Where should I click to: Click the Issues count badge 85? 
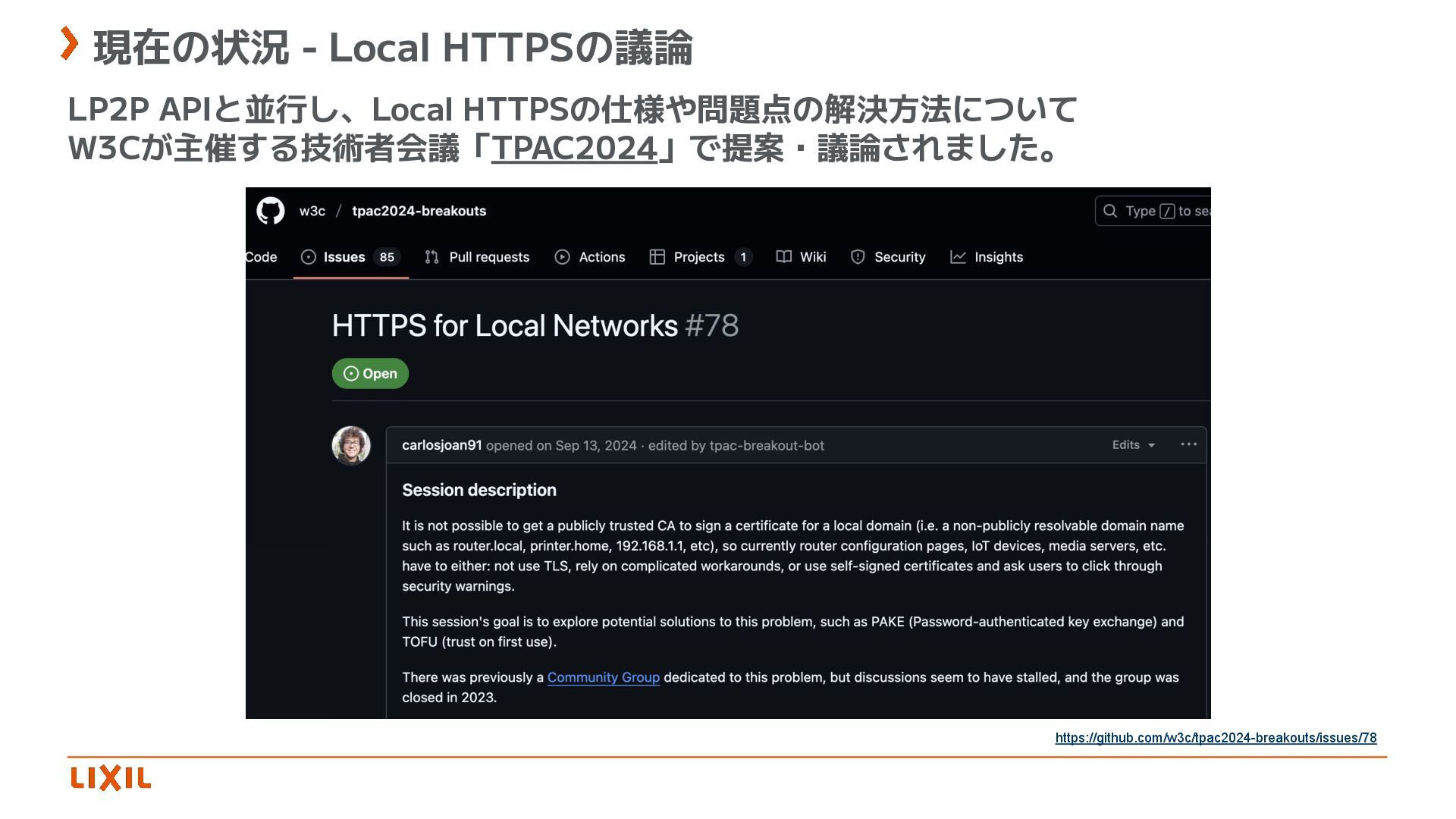387,257
